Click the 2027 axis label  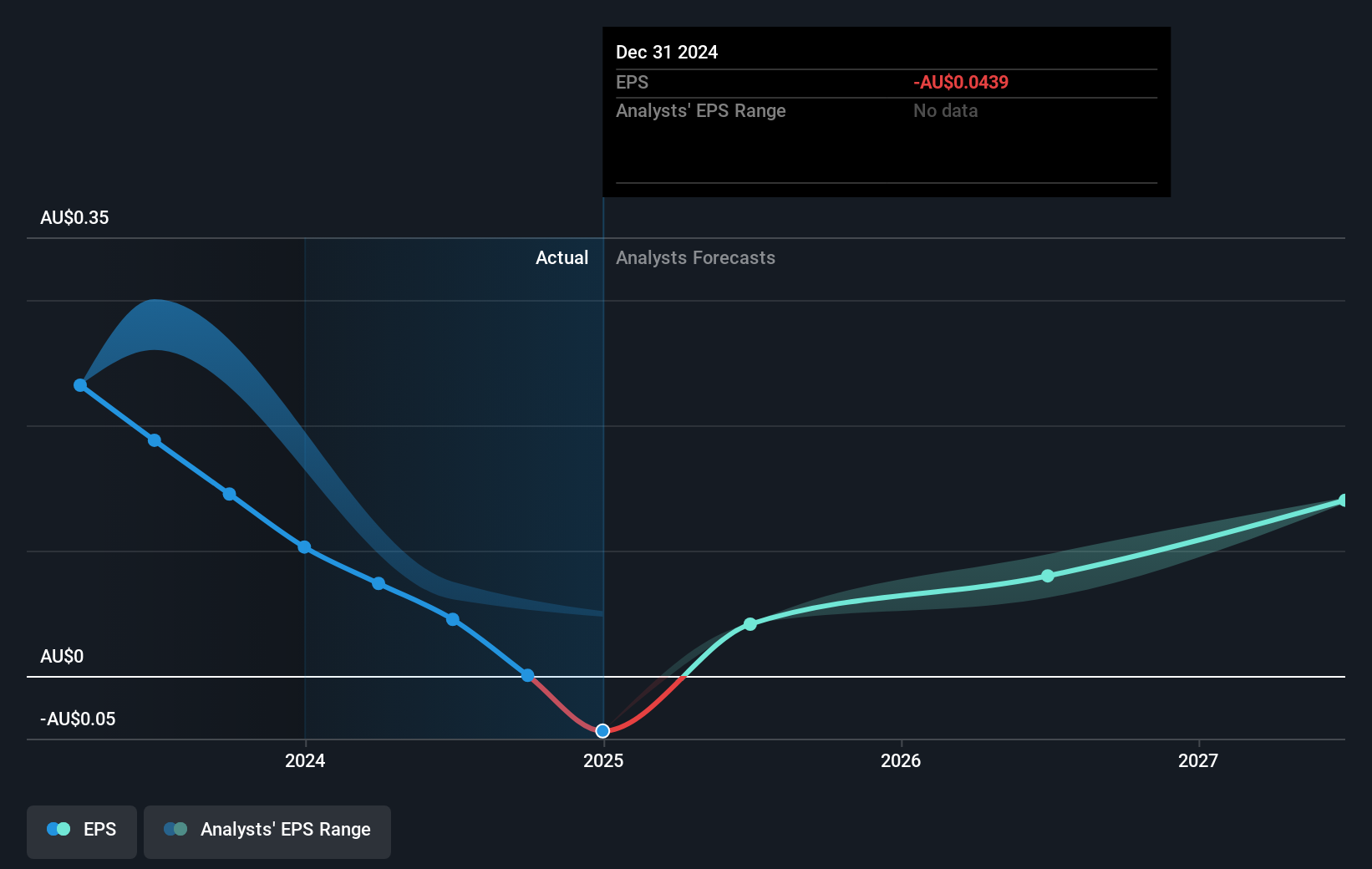pyautogui.click(x=1199, y=760)
